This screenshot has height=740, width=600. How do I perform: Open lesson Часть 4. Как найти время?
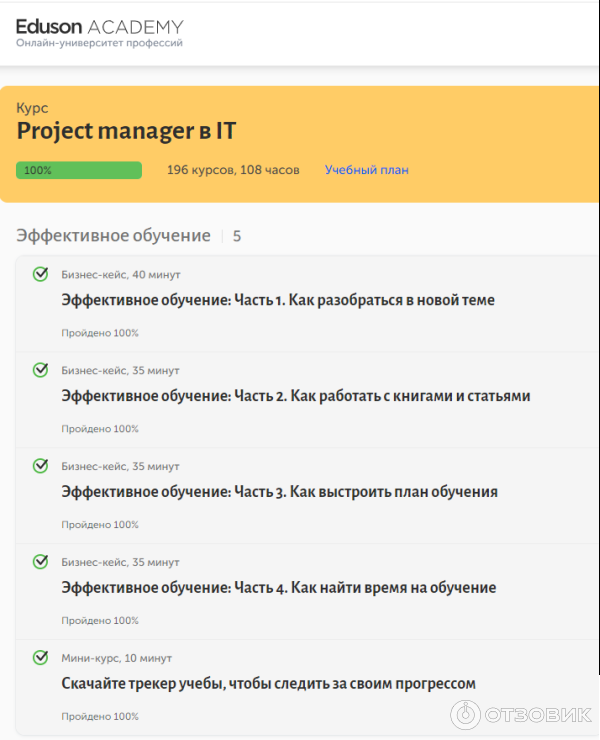coord(278,588)
